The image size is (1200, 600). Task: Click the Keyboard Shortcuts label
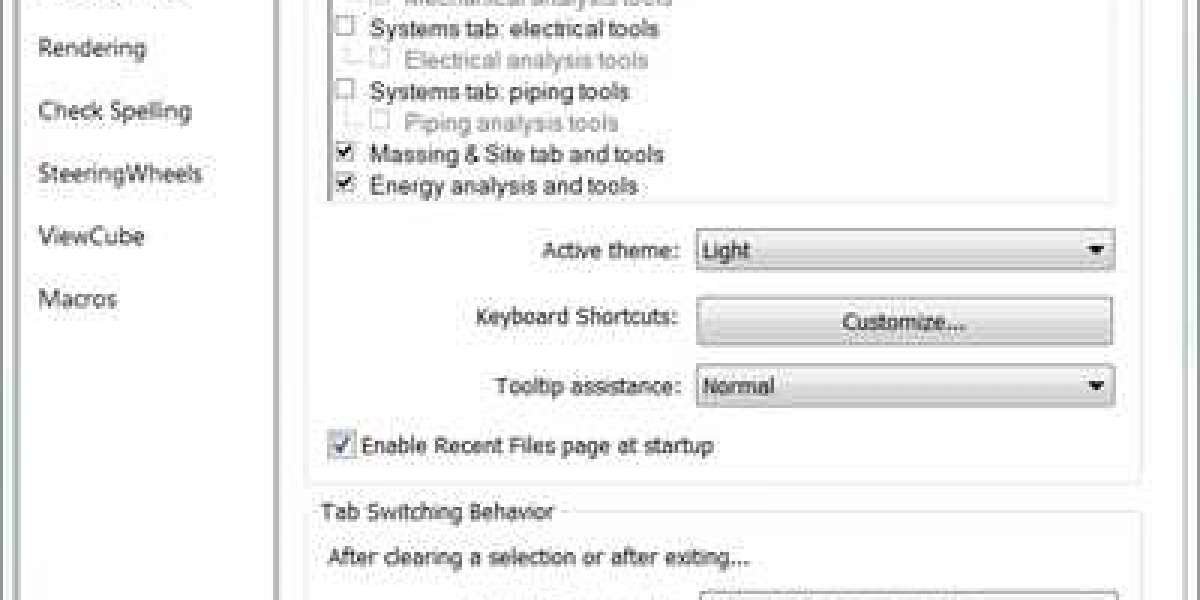[578, 317]
